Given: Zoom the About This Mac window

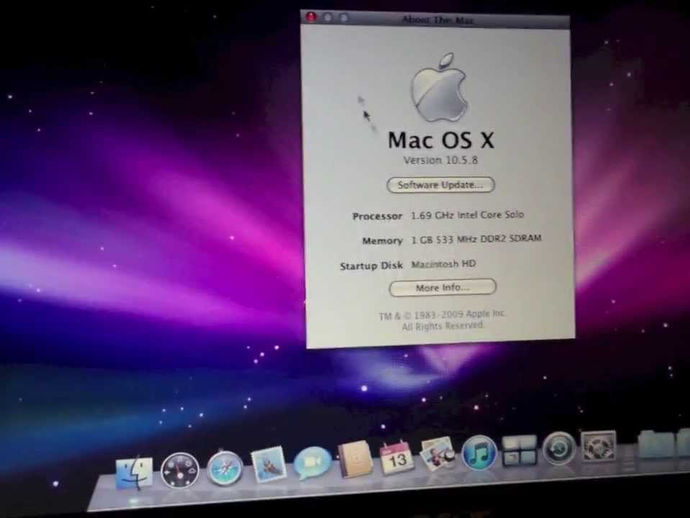Looking at the screenshot, I should (x=344, y=18).
